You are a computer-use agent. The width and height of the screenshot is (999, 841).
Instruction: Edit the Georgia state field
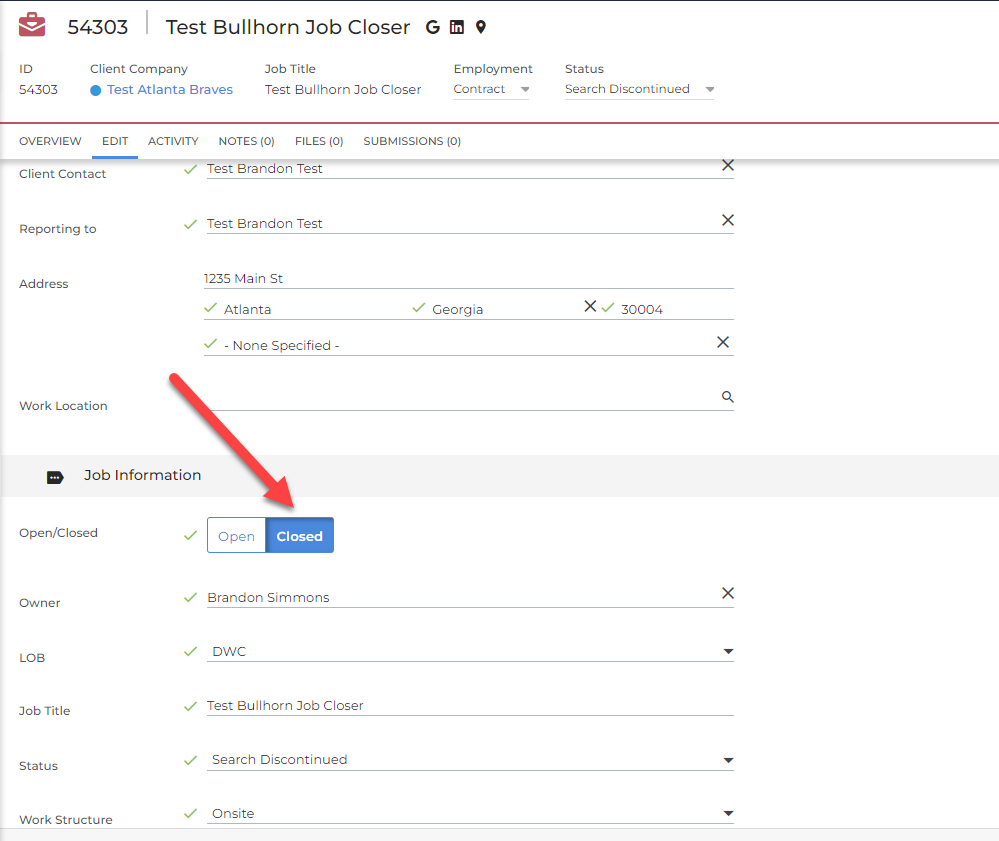pyautogui.click(x=503, y=309)
